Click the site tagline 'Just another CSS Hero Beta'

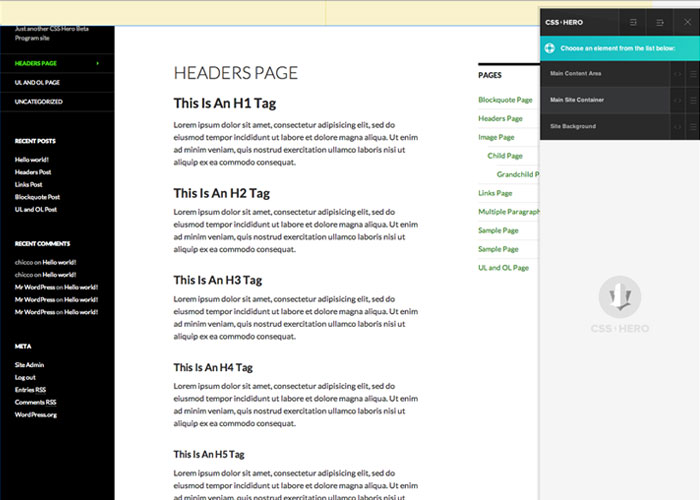coord(52,29)
